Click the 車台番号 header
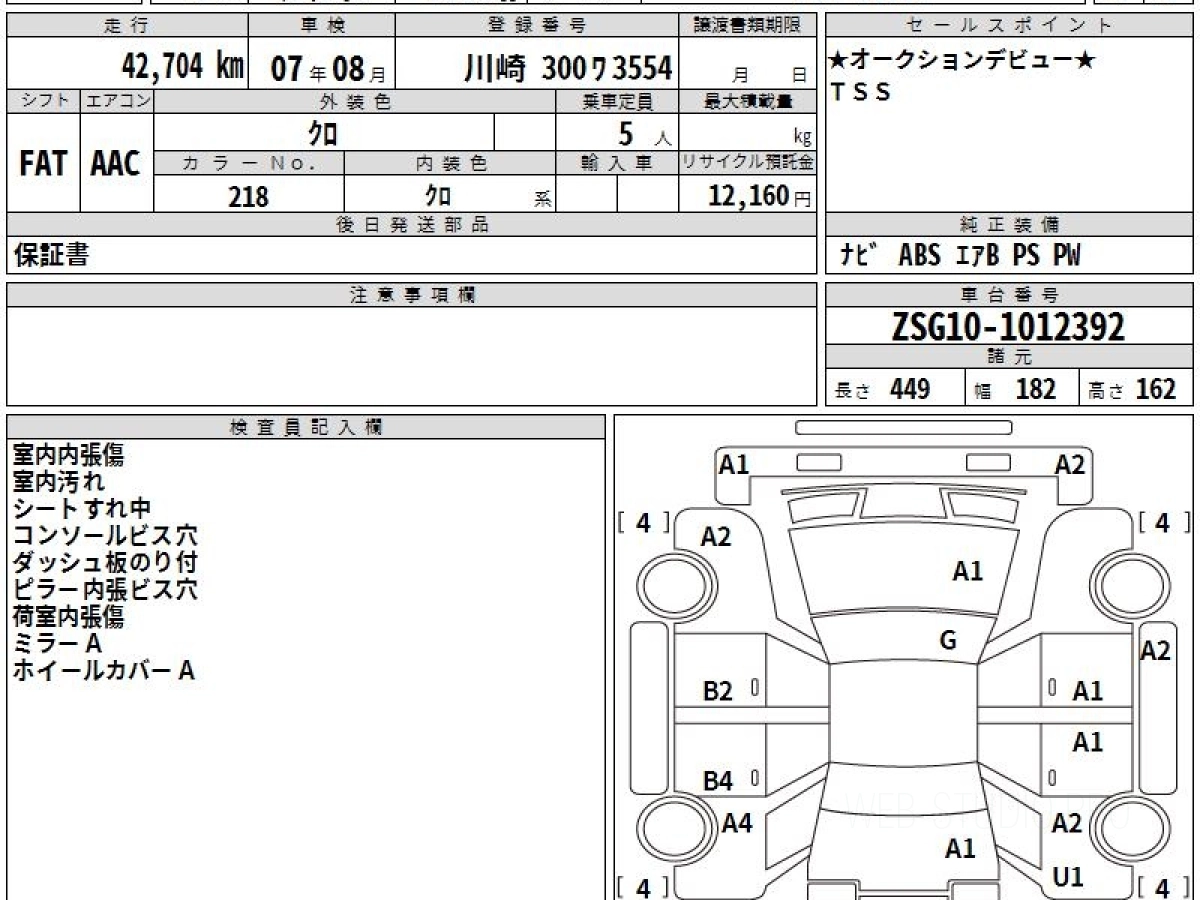 [1009, 295]
